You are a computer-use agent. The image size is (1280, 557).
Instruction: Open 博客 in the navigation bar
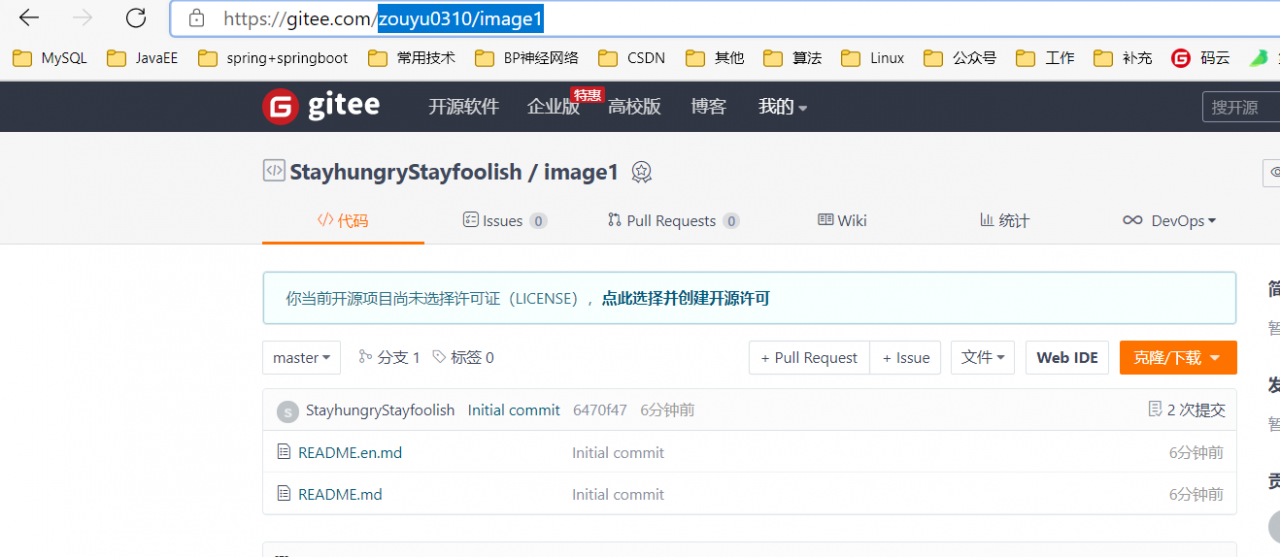[709, 107]
